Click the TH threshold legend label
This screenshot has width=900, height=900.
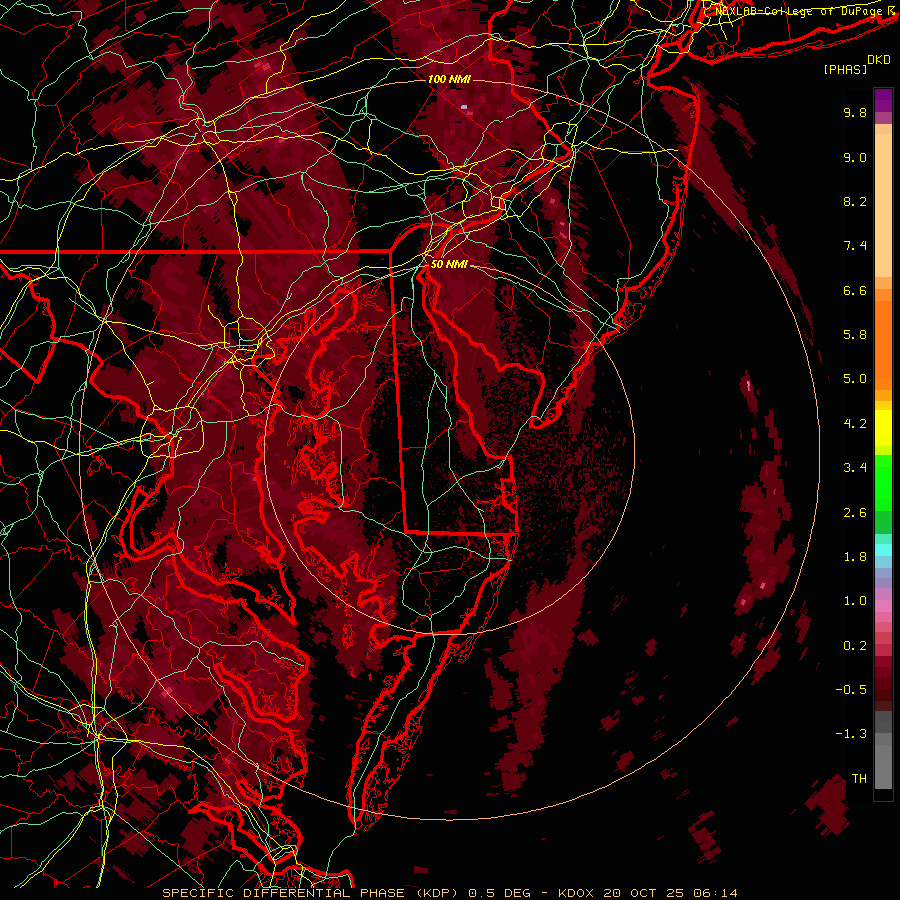[x=859, y=779]
